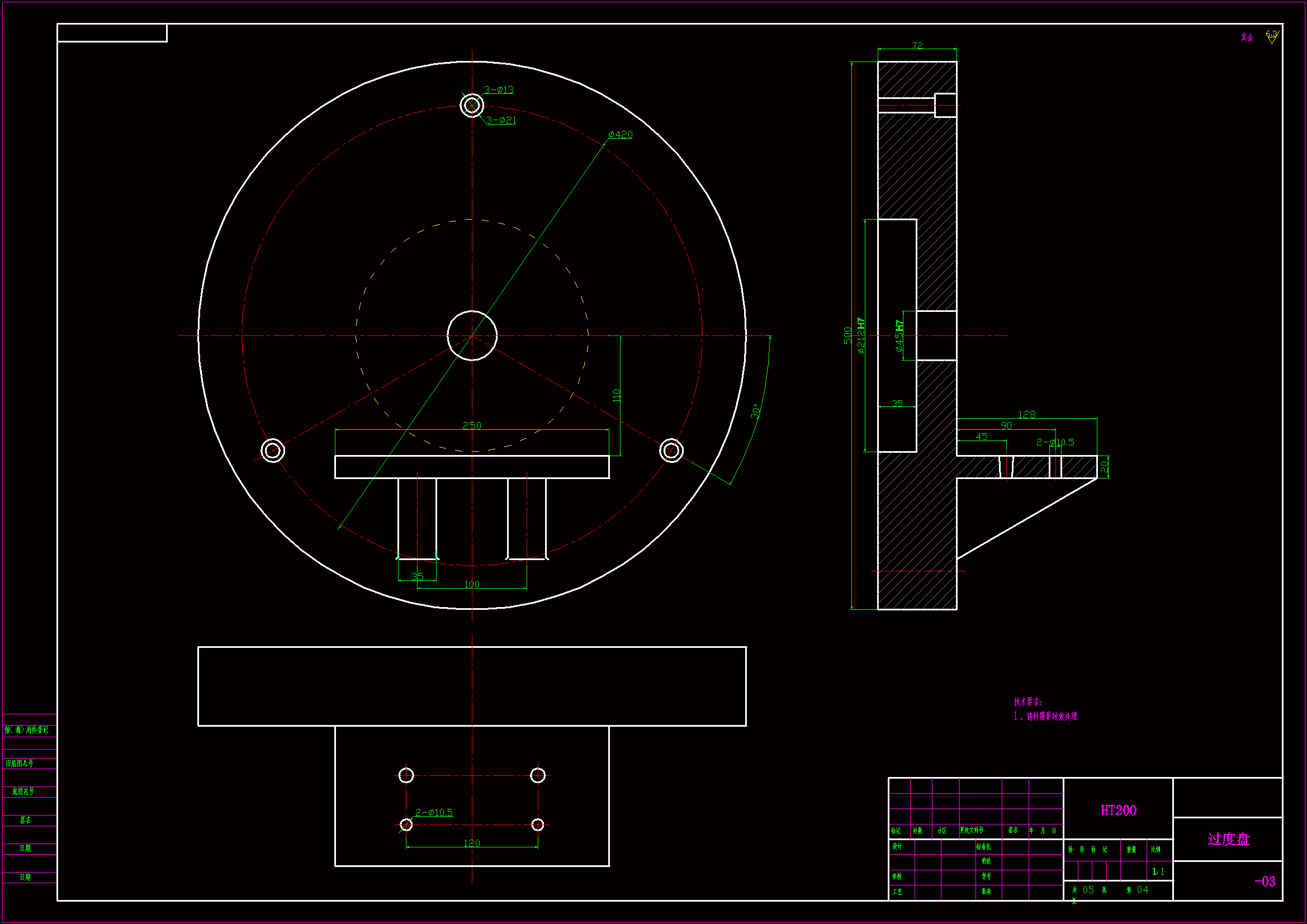
Task: Click the lower-right mounting hole circle
Action: [671, 451]
